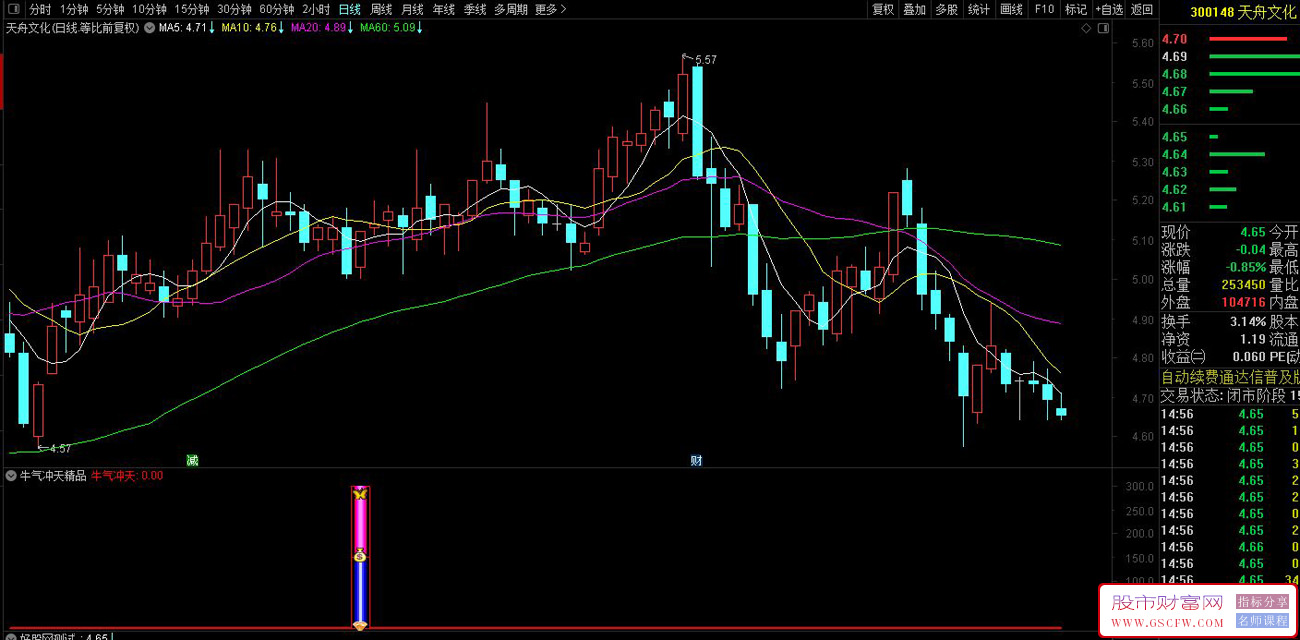
Task: Click the 返回 back button
Action: click(x=1142, y=9)
